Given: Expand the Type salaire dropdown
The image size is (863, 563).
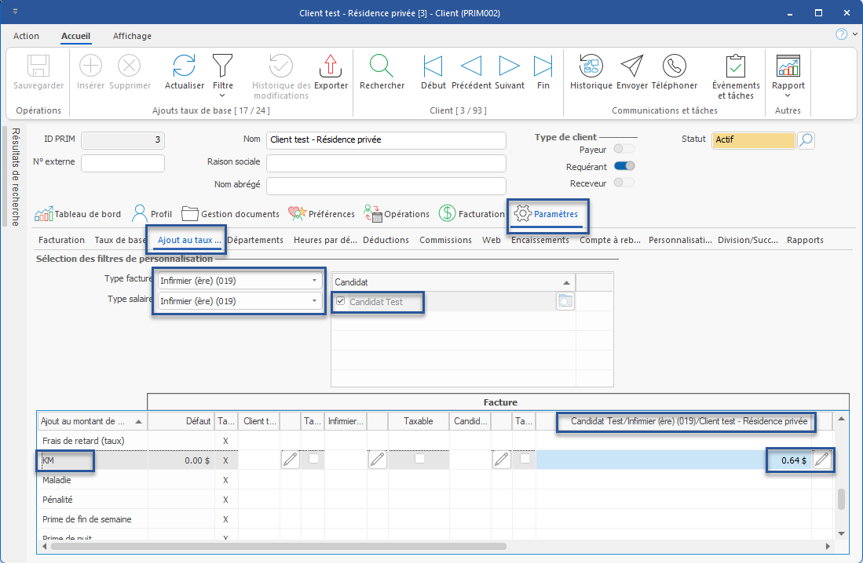Looking at the screenshot, I should point(315,301).
